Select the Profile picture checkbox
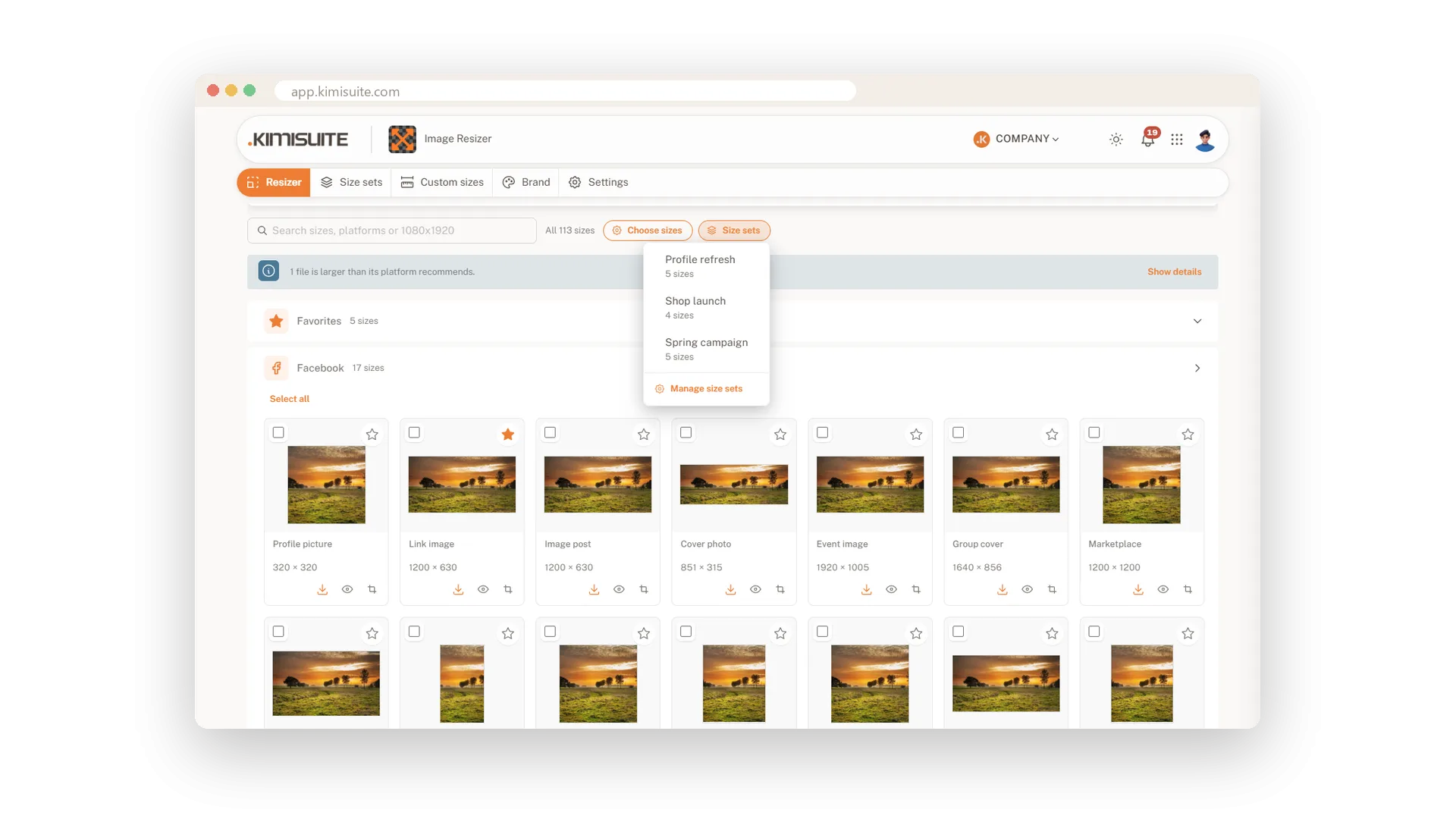Viewport: 1456px width, 819px height. tap(278, 432)
